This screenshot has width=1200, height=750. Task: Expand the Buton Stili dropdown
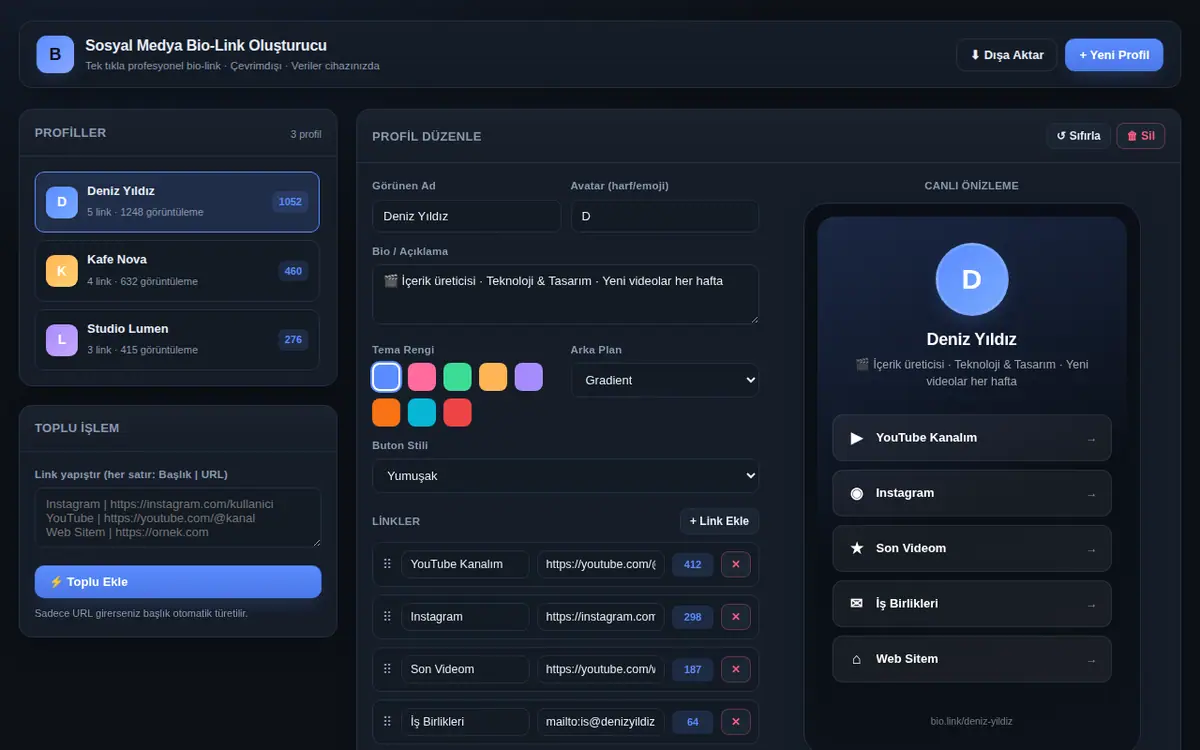565,476
